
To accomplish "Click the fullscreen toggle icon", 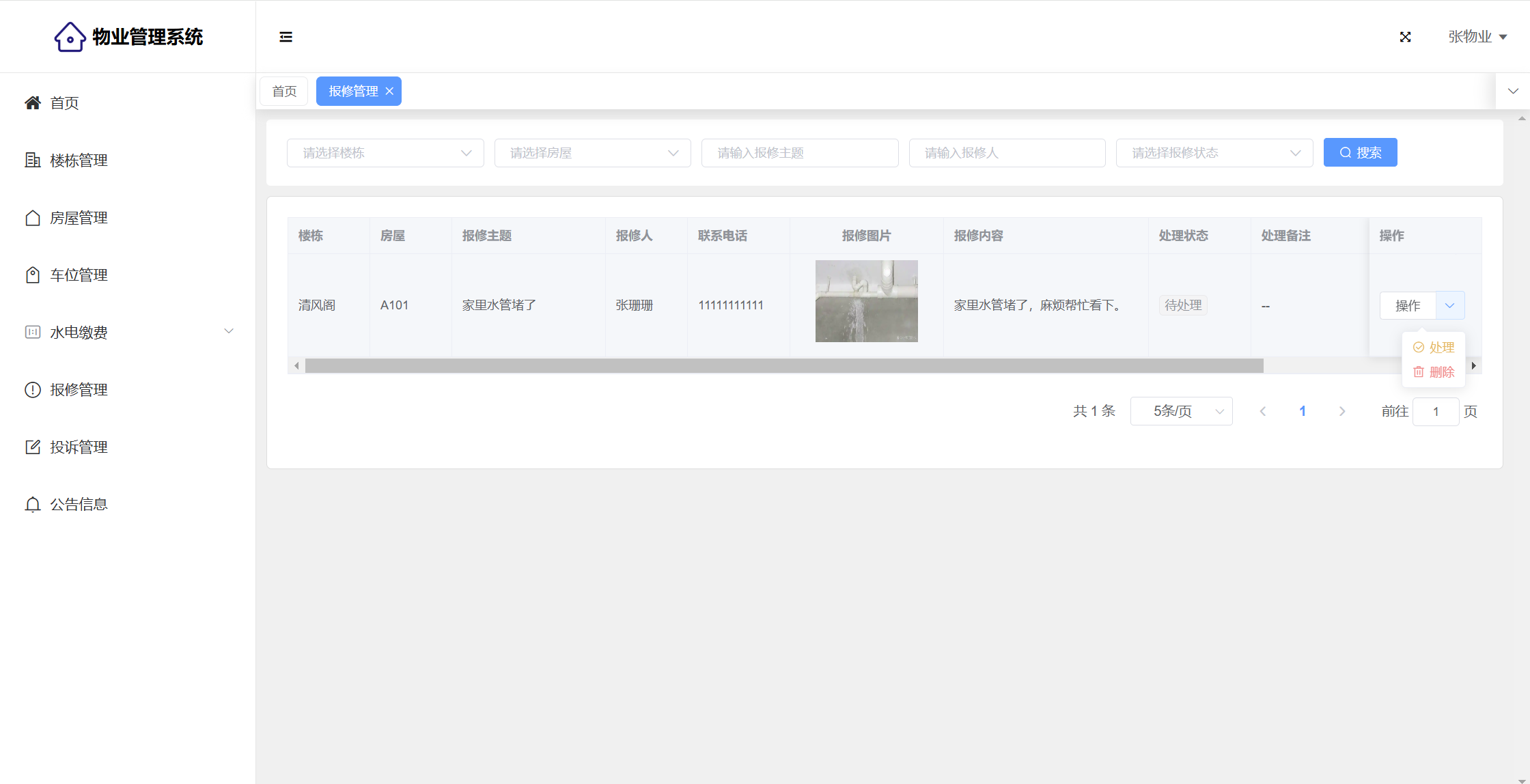I will click(x=1405, y=37).
